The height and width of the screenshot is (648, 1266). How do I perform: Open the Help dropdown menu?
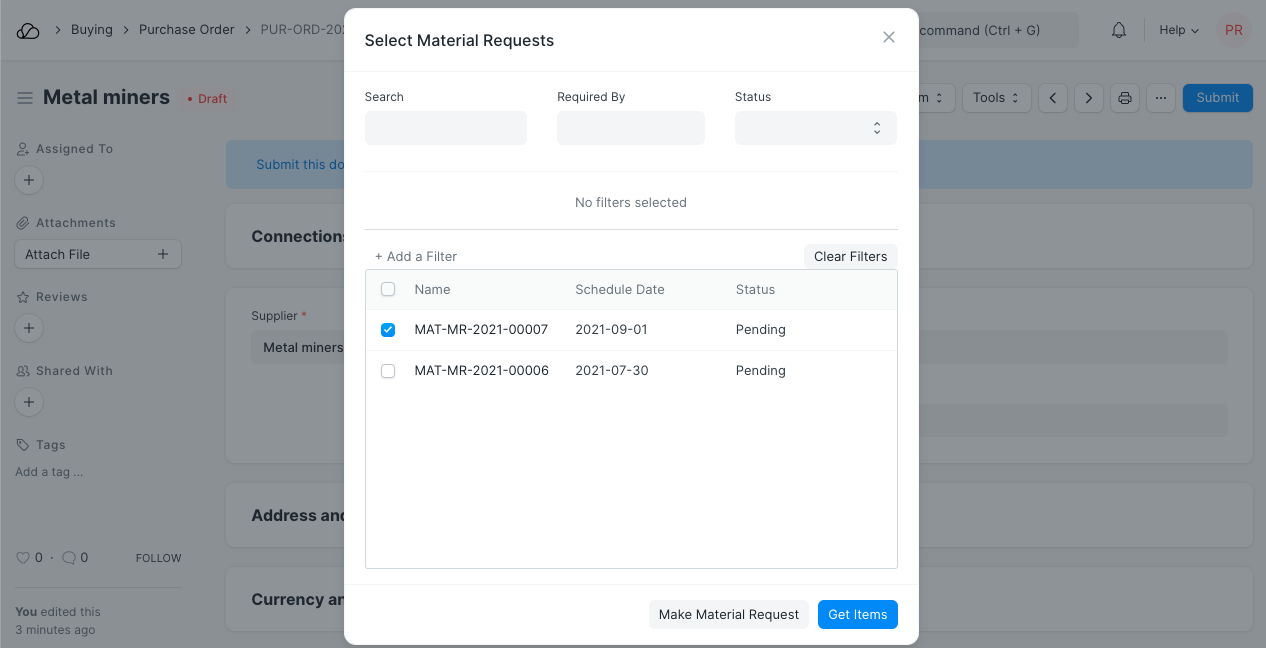tap(1178, 30)
